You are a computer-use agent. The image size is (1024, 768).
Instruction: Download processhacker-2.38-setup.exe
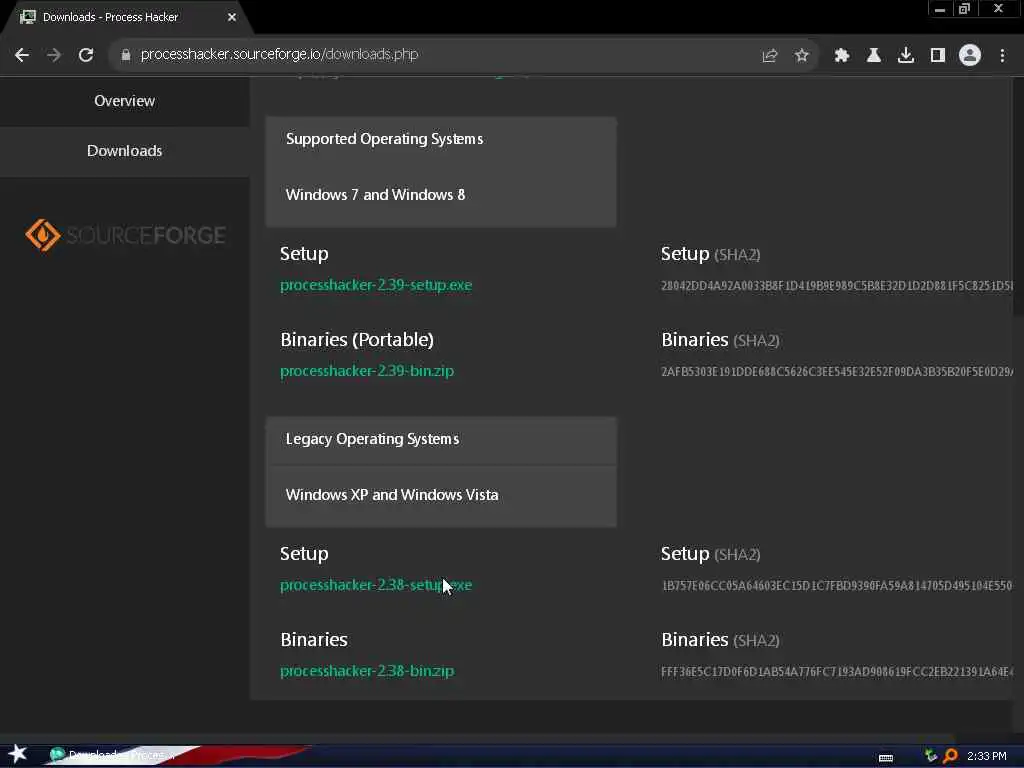coord(376,585)
